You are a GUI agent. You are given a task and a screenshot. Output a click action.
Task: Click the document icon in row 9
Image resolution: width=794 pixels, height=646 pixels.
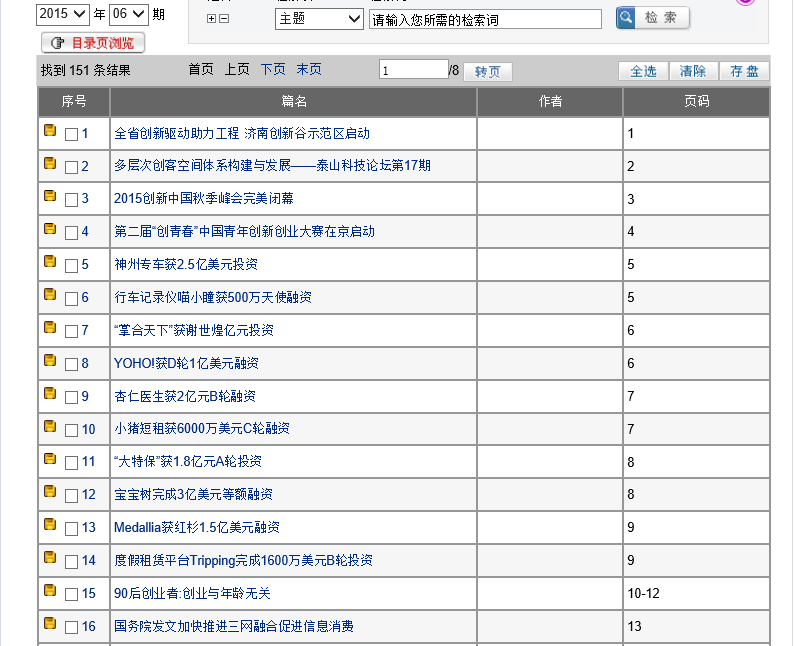tap(50, 393)
